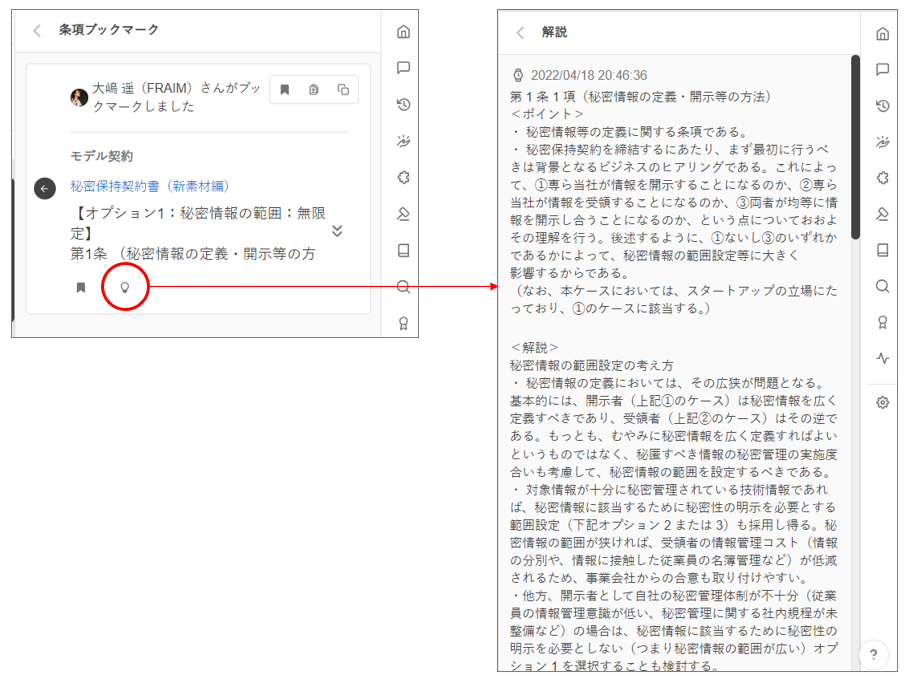Open home icon in right panel sidebar

[882, 34]
